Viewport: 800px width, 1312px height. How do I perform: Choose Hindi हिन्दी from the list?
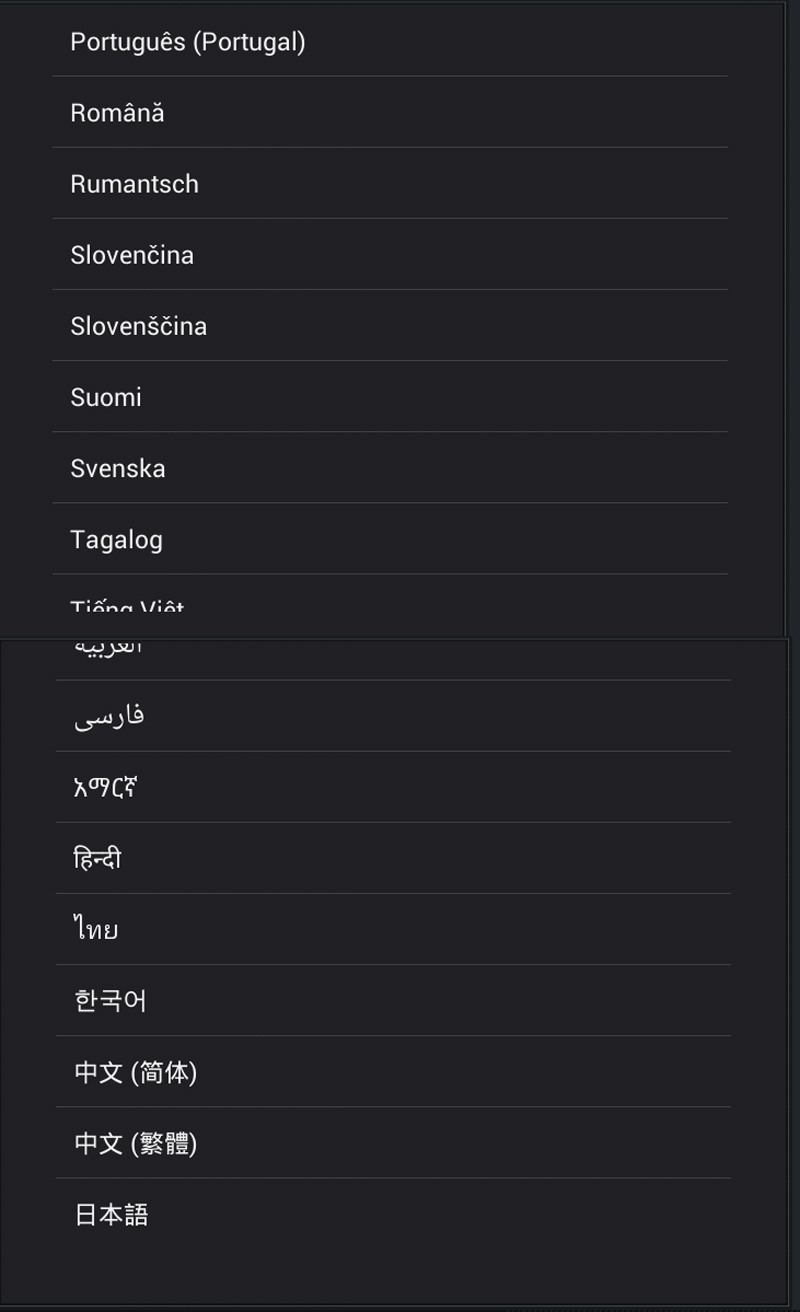click(393, 858)
